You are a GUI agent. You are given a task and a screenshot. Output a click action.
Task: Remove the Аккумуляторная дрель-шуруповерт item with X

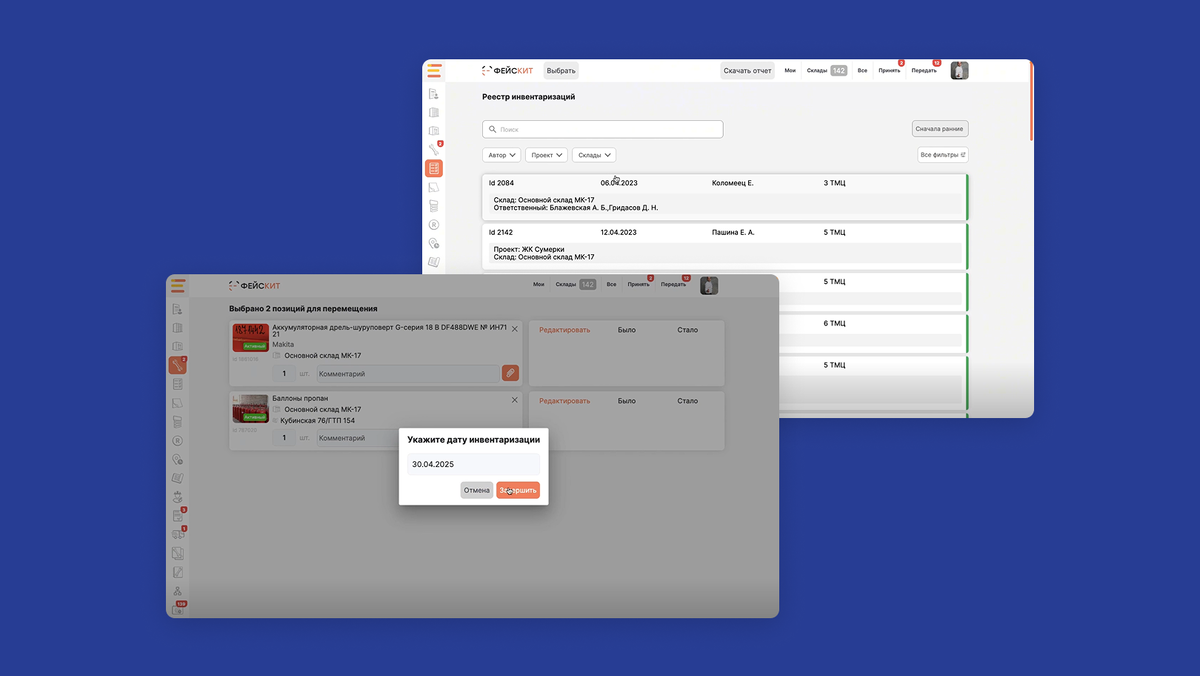coord(515,328)
